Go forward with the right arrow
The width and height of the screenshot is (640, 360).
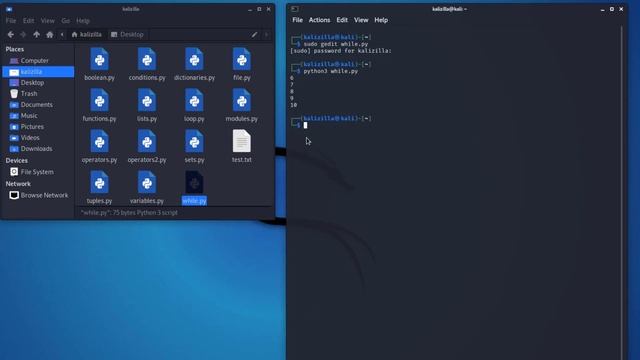tap(23, 35)
